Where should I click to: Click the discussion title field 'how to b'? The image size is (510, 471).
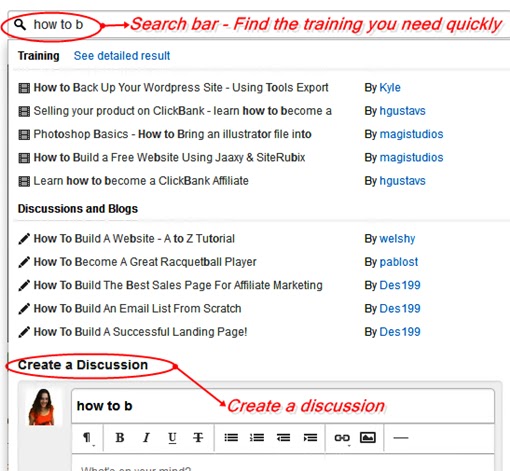click(283, 406)
